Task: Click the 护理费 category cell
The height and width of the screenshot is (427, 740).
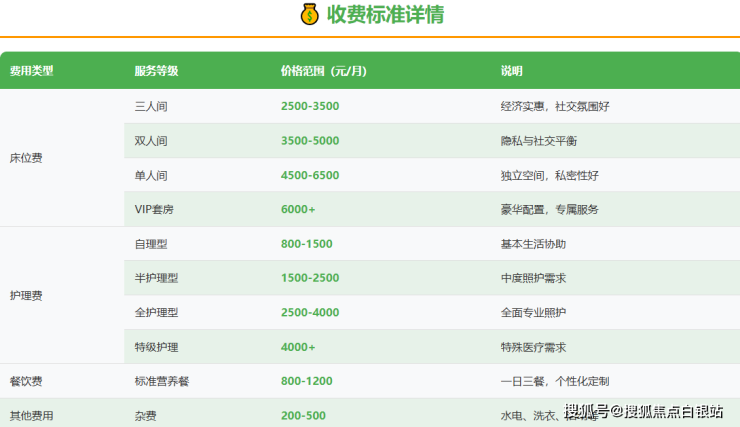Action: pyautogui.click(x=26, y=295)
